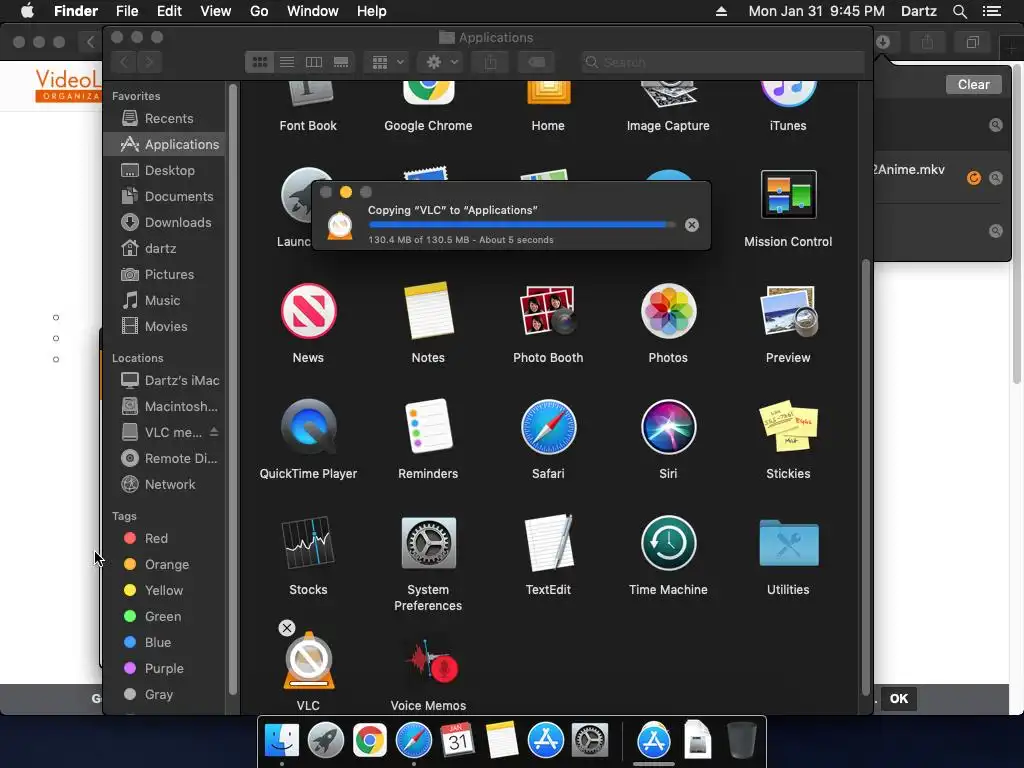This screenshot has height=768, width=1024.
Task: Select the TextEdit app icon
Action: tap(548, 543)
